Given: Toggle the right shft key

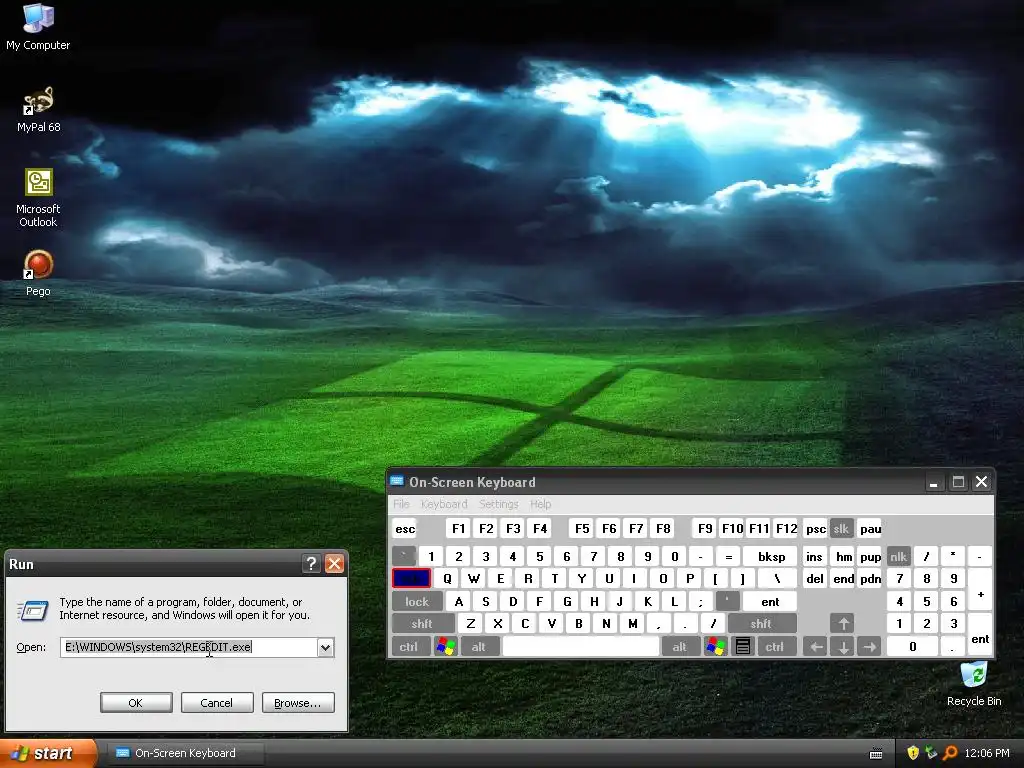Looking at the screenshot, I should tap(761, 624).
